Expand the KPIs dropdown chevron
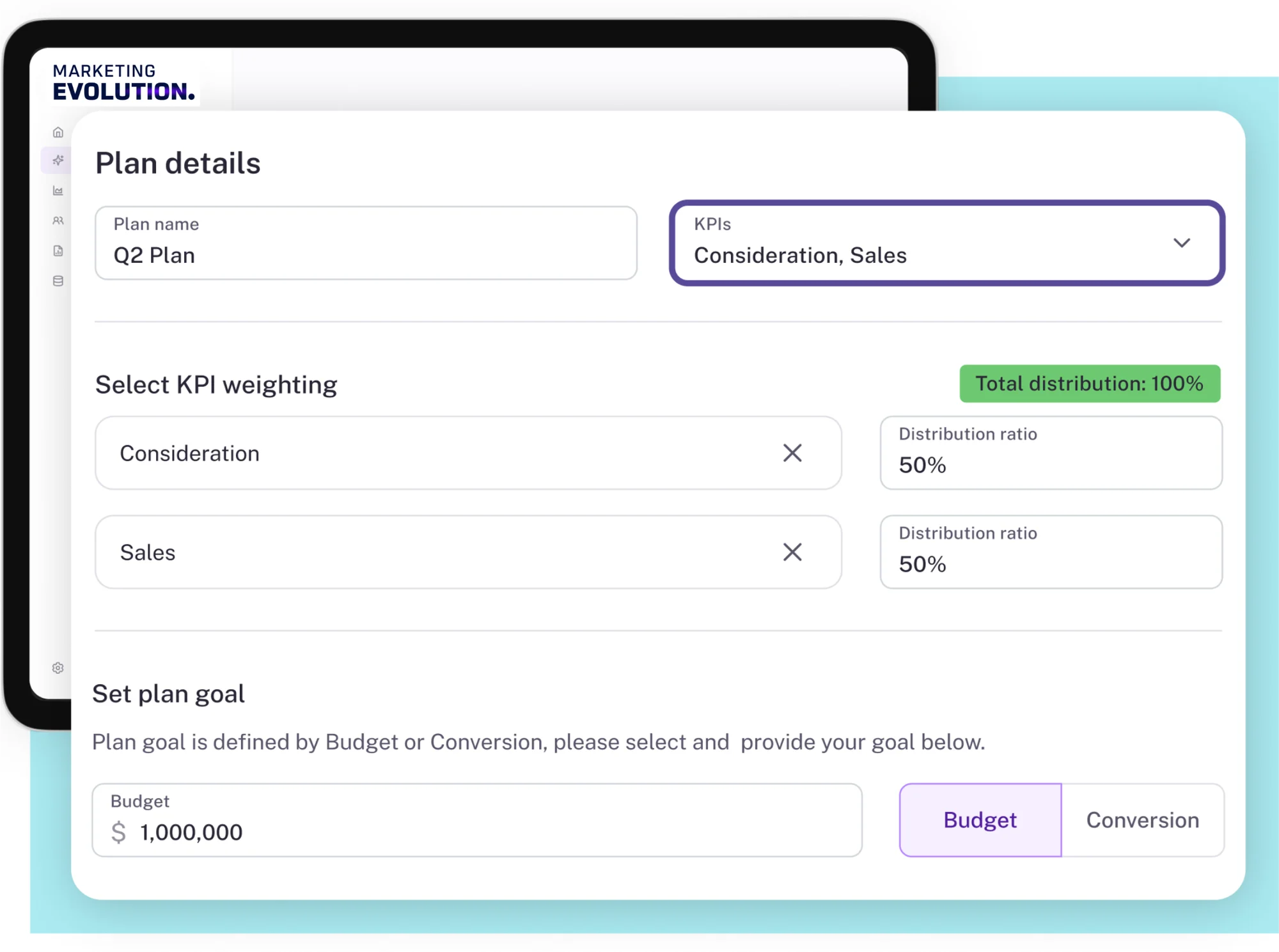Image resolution: width=1279 pixels, height=952 pixels. coord(1181,243)
